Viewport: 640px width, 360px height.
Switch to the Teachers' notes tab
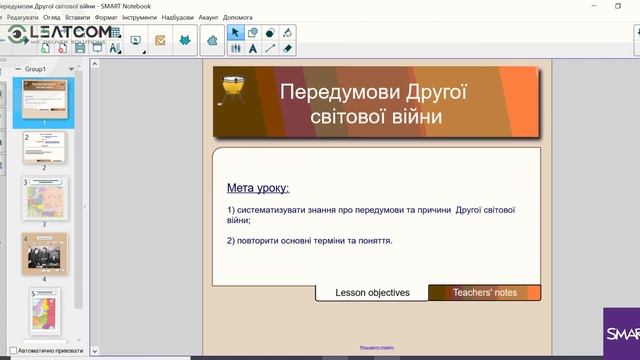(x=484, y=293)
